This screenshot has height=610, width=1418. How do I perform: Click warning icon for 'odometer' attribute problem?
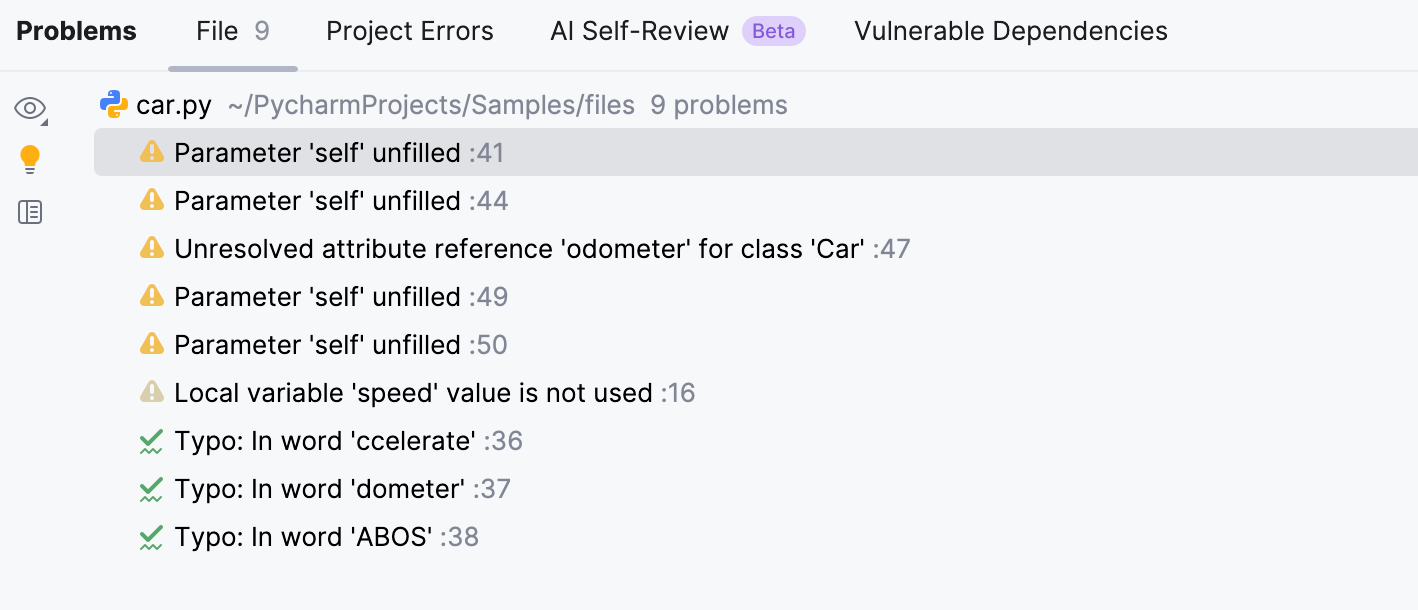(x=151, y=248)
